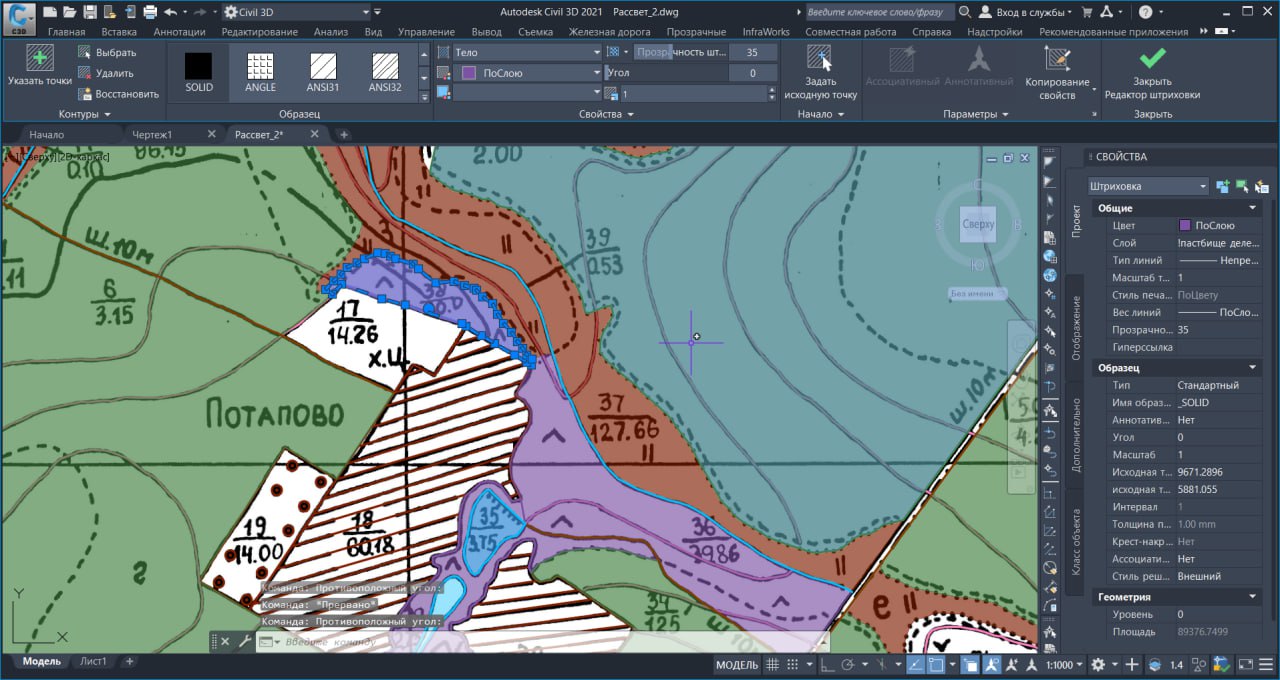Toggle the drawing grid display in status bar
Viewport: 1280px width, 680px height.
772,665
